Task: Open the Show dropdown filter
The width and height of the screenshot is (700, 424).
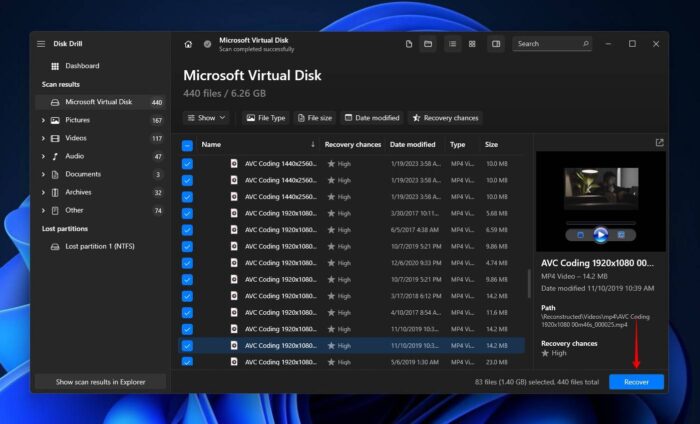Action: [x=207, y=118]
